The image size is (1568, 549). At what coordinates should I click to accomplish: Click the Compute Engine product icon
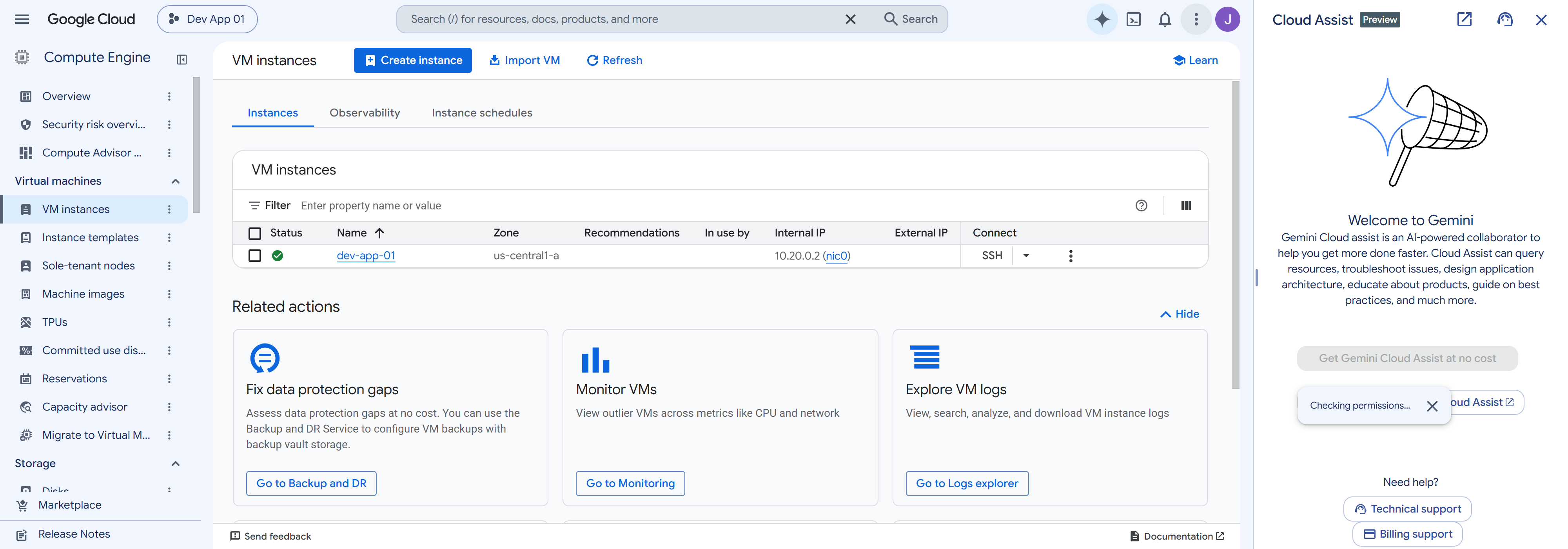coord(22,57)
